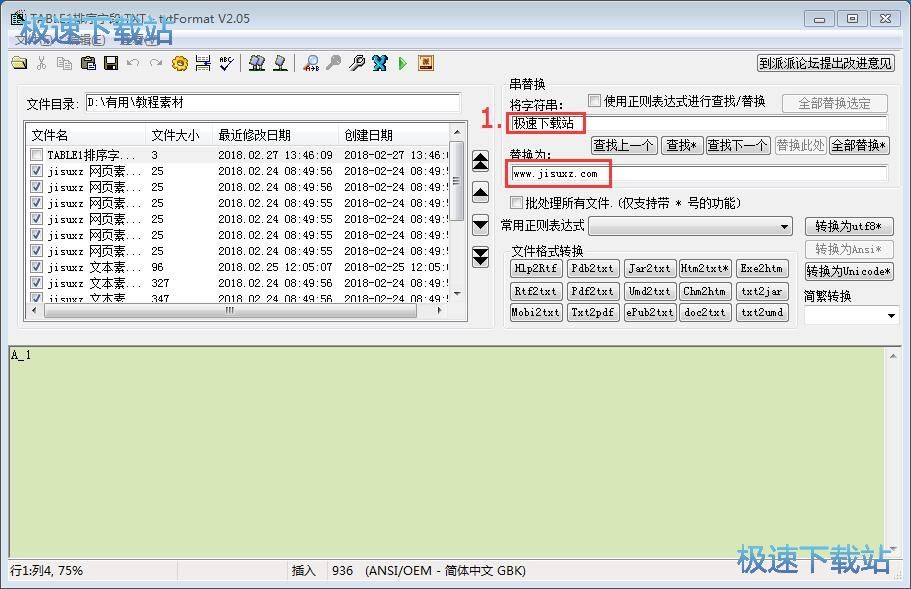The width and height of the screenshot is (911, 589).
Task: Click the merge lines toolbar icon
Action: coord(203,63)
